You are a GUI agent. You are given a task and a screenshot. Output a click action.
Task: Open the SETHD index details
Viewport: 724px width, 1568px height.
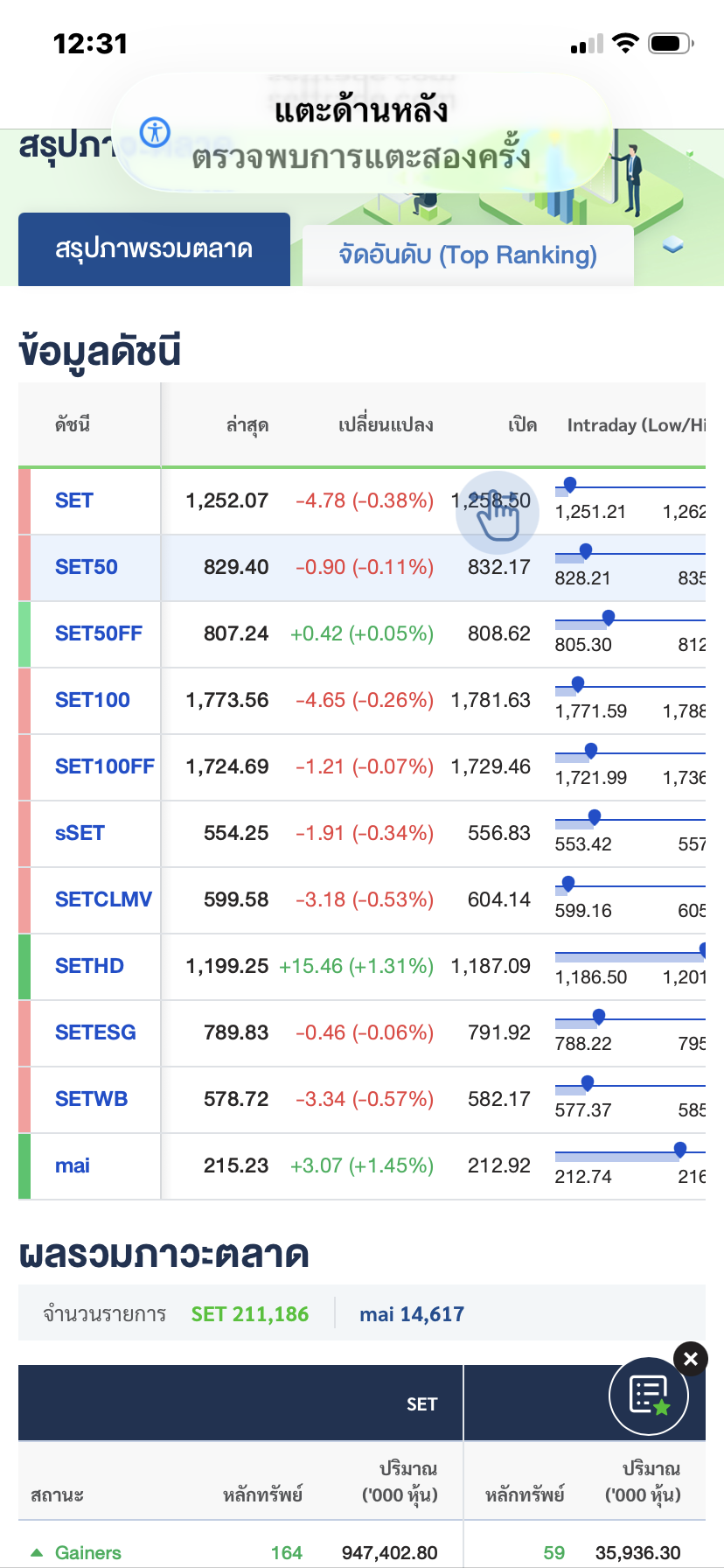89,966
